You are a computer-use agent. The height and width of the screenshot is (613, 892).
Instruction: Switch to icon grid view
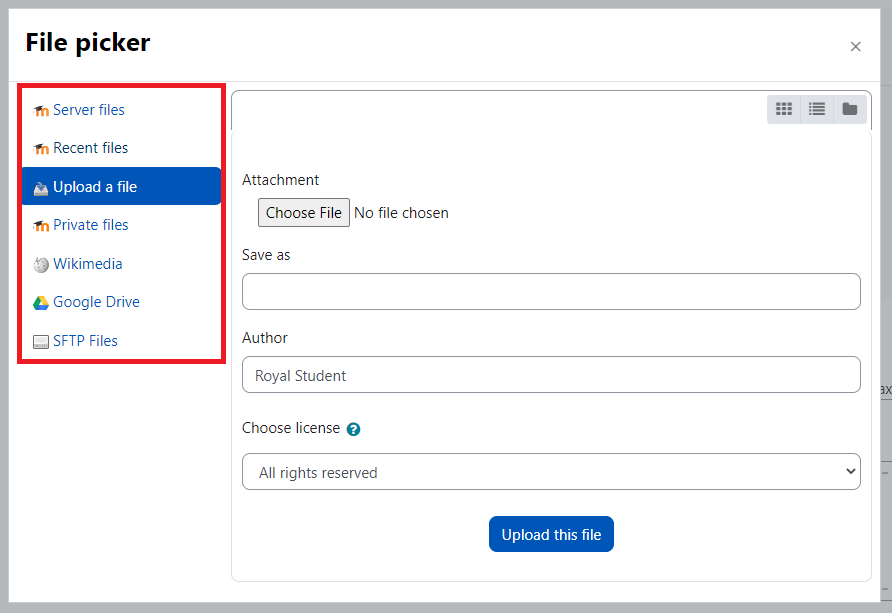pos(783,109)
